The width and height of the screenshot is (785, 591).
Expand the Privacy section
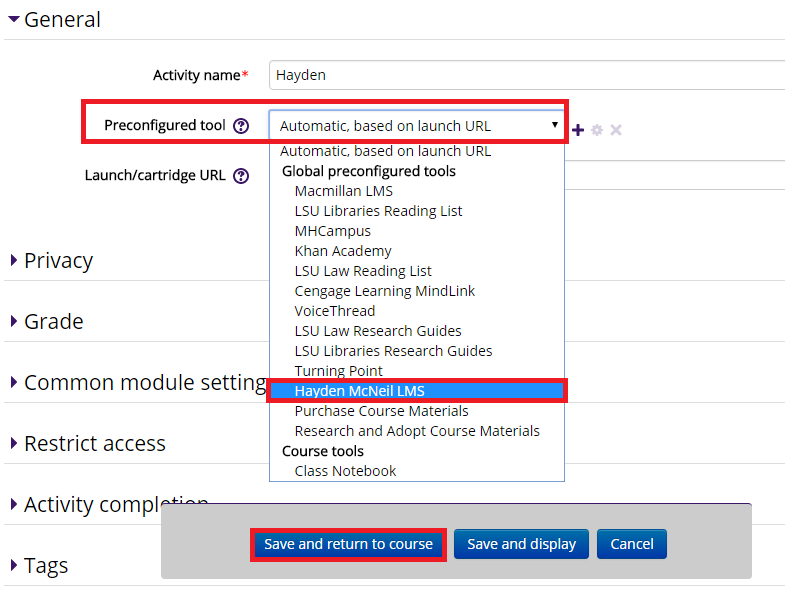click(x=52, y=260)
